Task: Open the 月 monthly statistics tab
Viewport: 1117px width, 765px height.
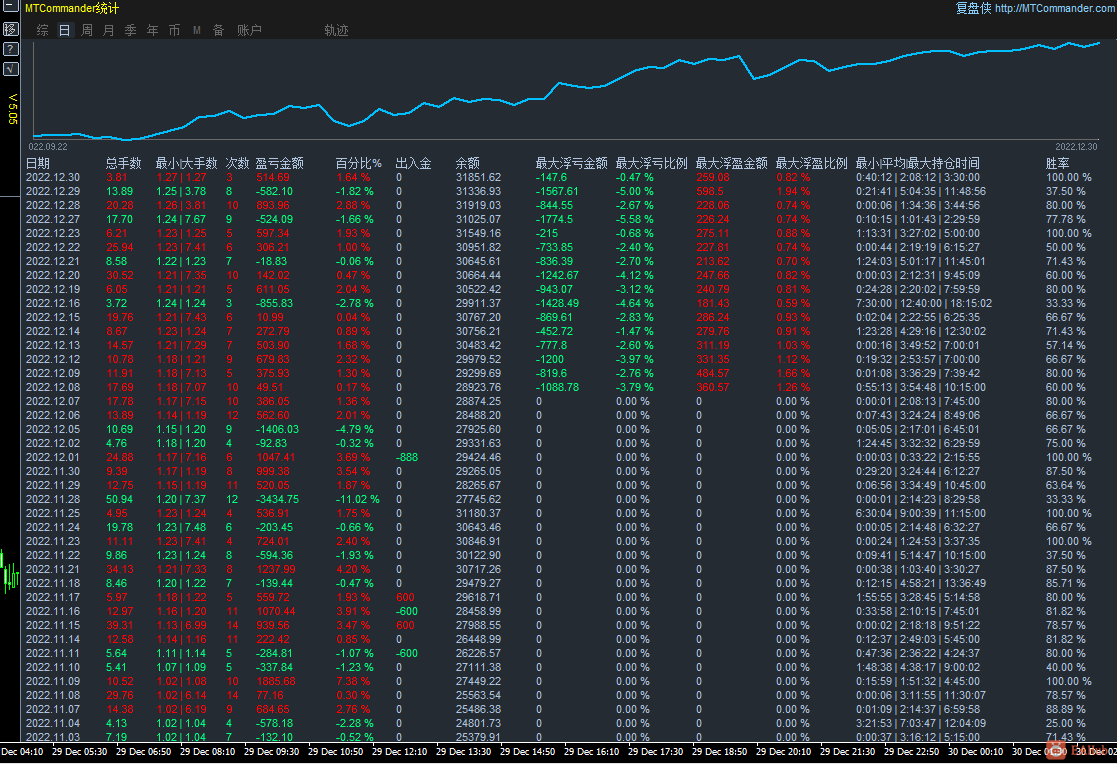Action: [109, 30]
